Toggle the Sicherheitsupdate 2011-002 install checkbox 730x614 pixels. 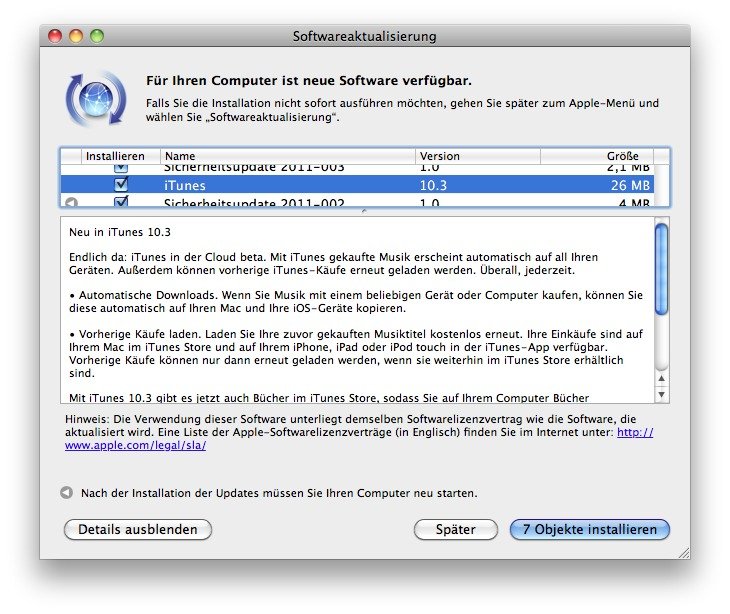tap(121, 202)
